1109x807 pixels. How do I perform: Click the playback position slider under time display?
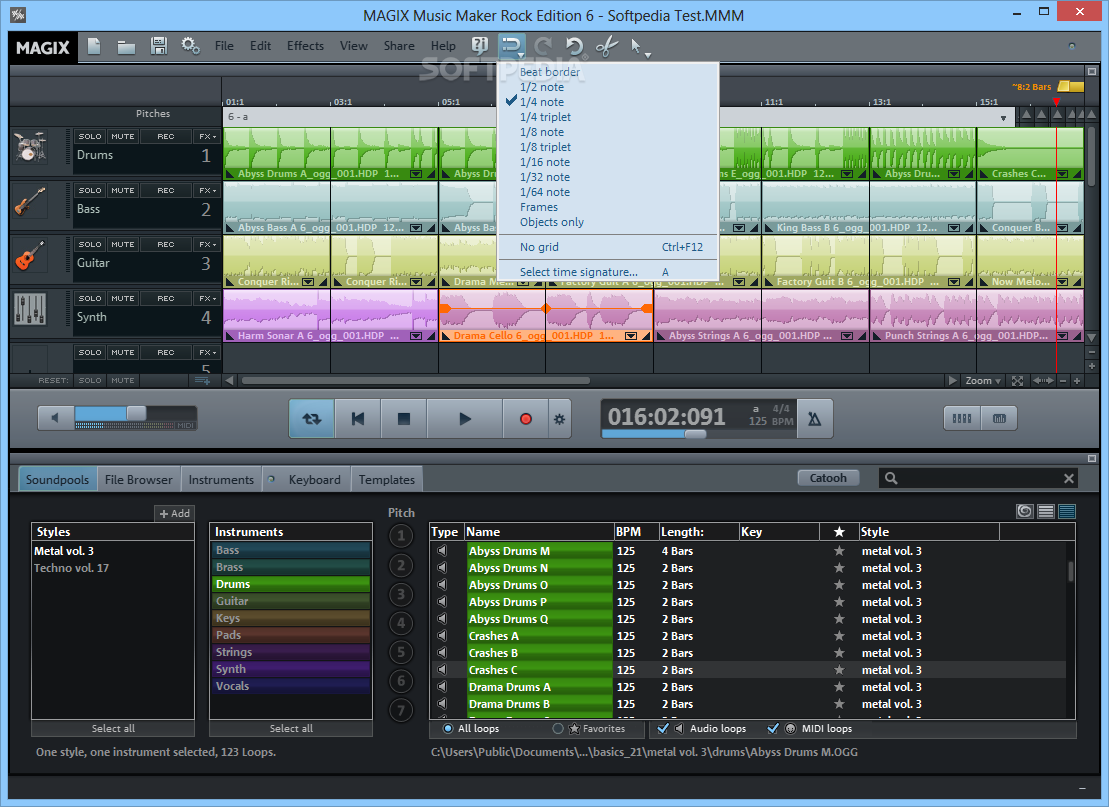tap(695, 434)
